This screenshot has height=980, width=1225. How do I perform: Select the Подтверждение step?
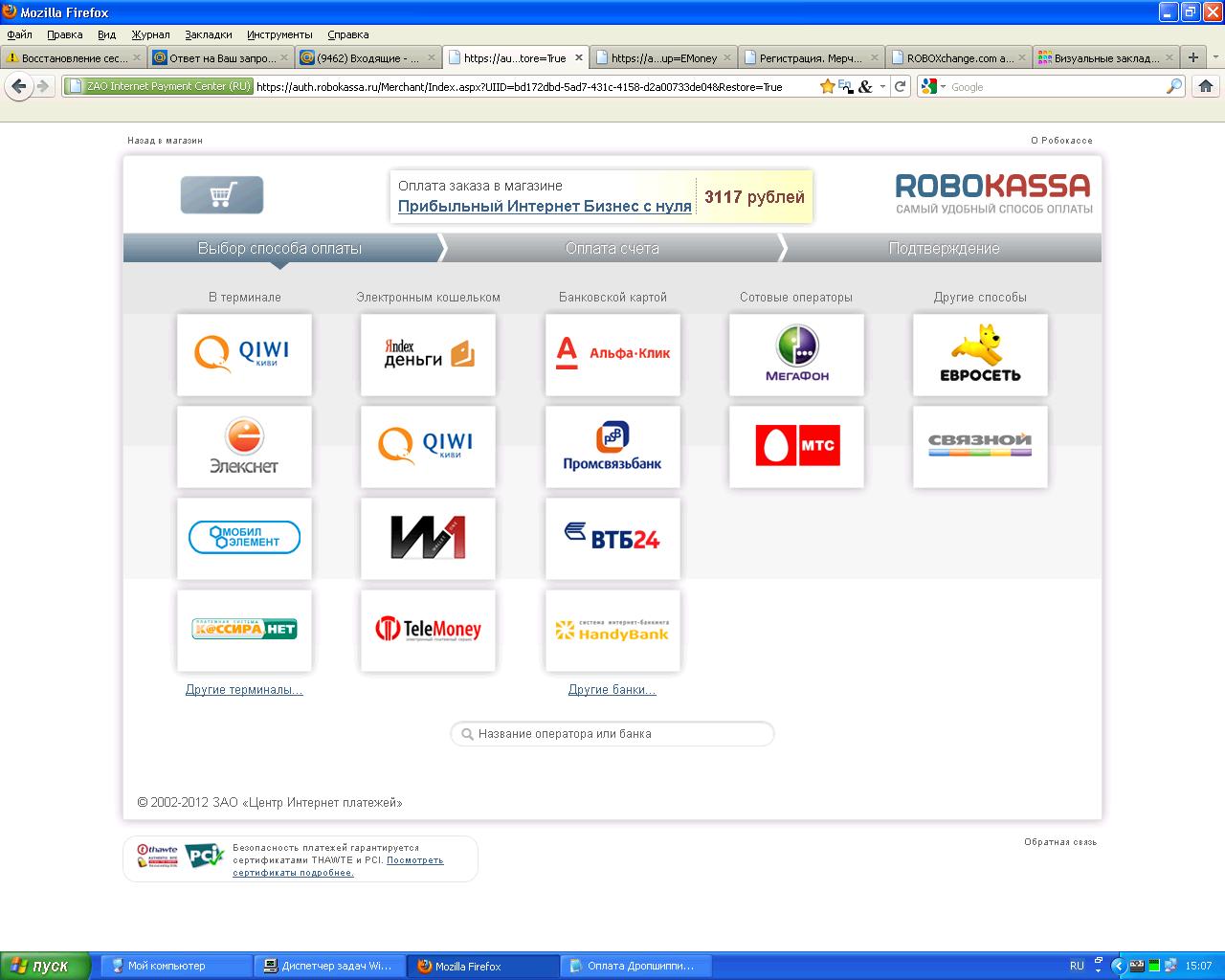944,248
